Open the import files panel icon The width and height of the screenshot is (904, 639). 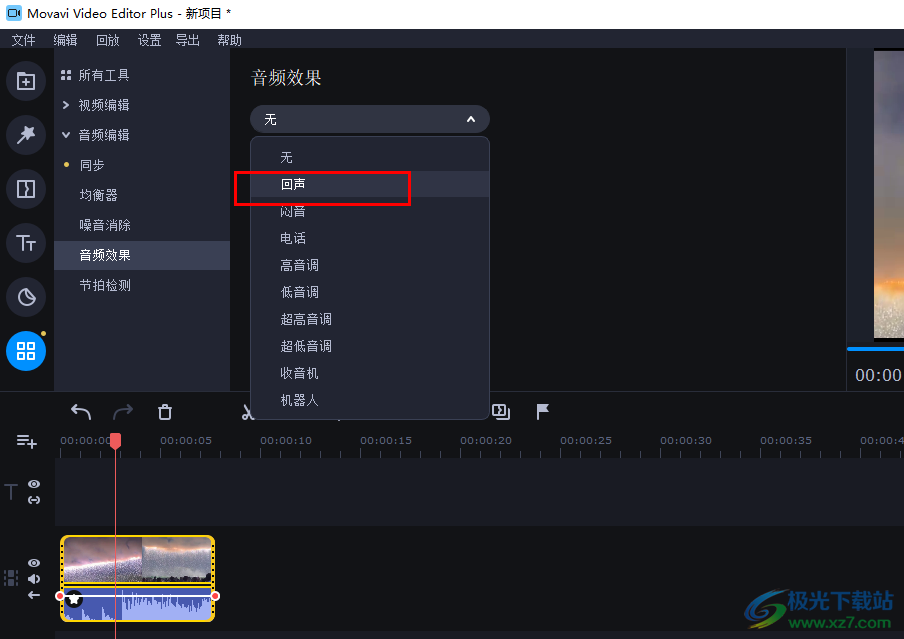click(26, 81)
